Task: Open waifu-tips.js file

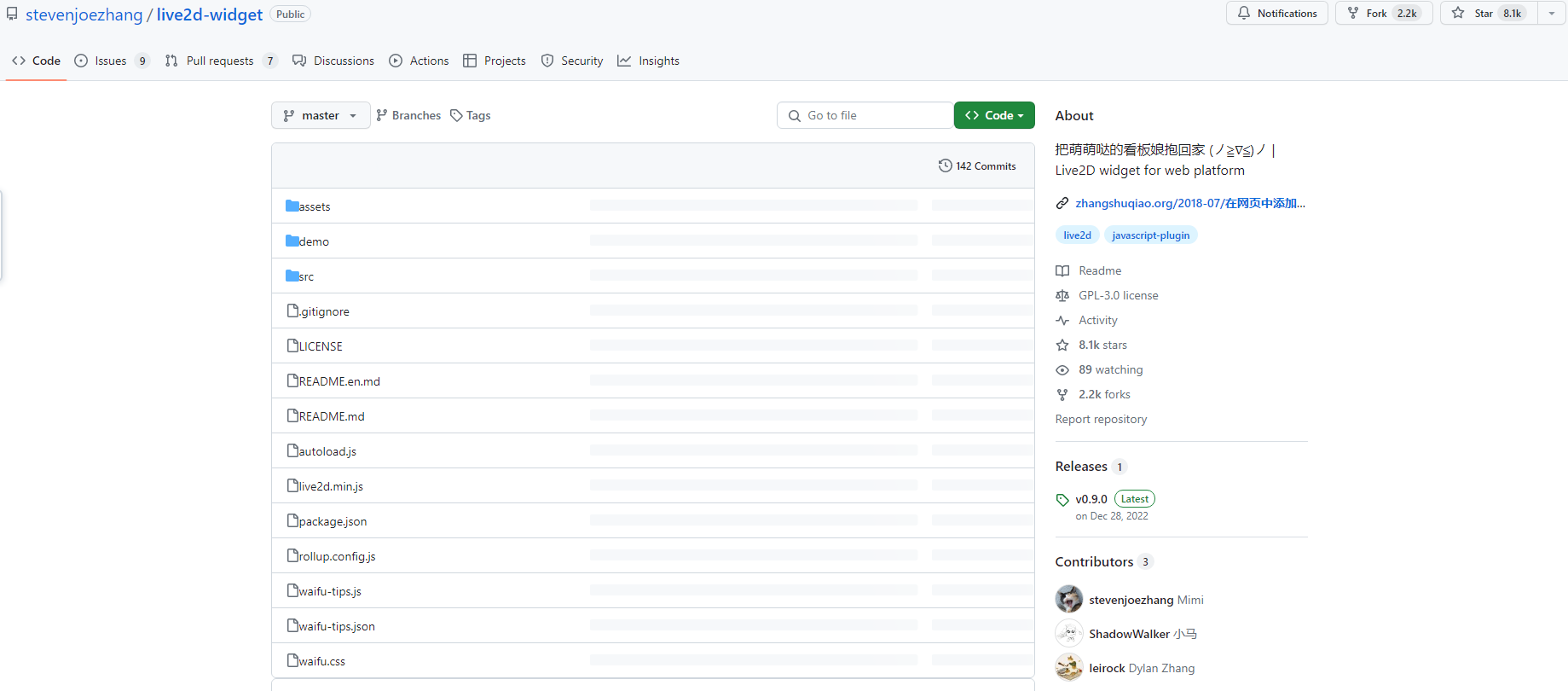Action: (330, 591)
